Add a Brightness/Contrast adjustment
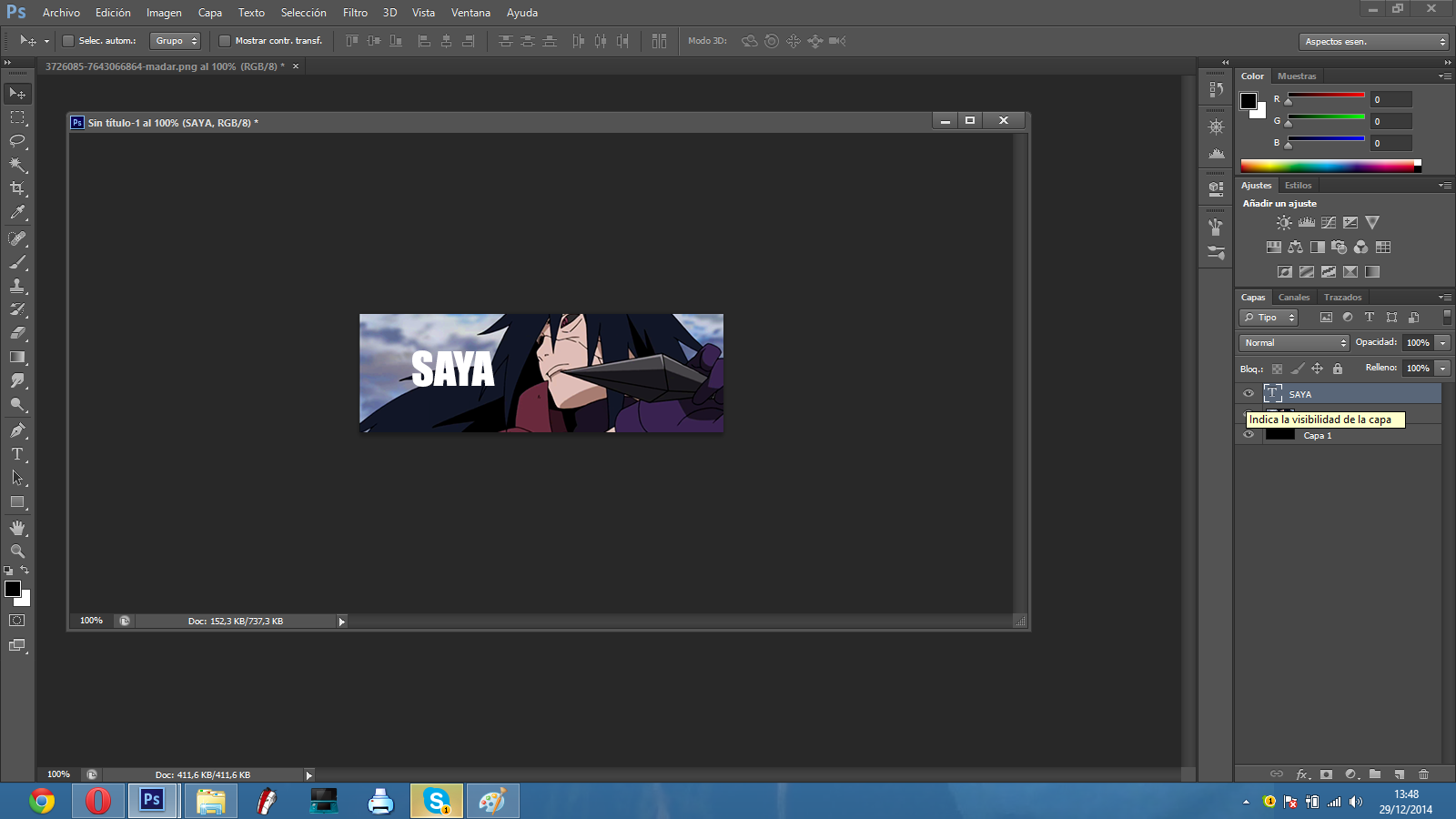Screen dimensions: 1456x819 (x=1284, y=222)
